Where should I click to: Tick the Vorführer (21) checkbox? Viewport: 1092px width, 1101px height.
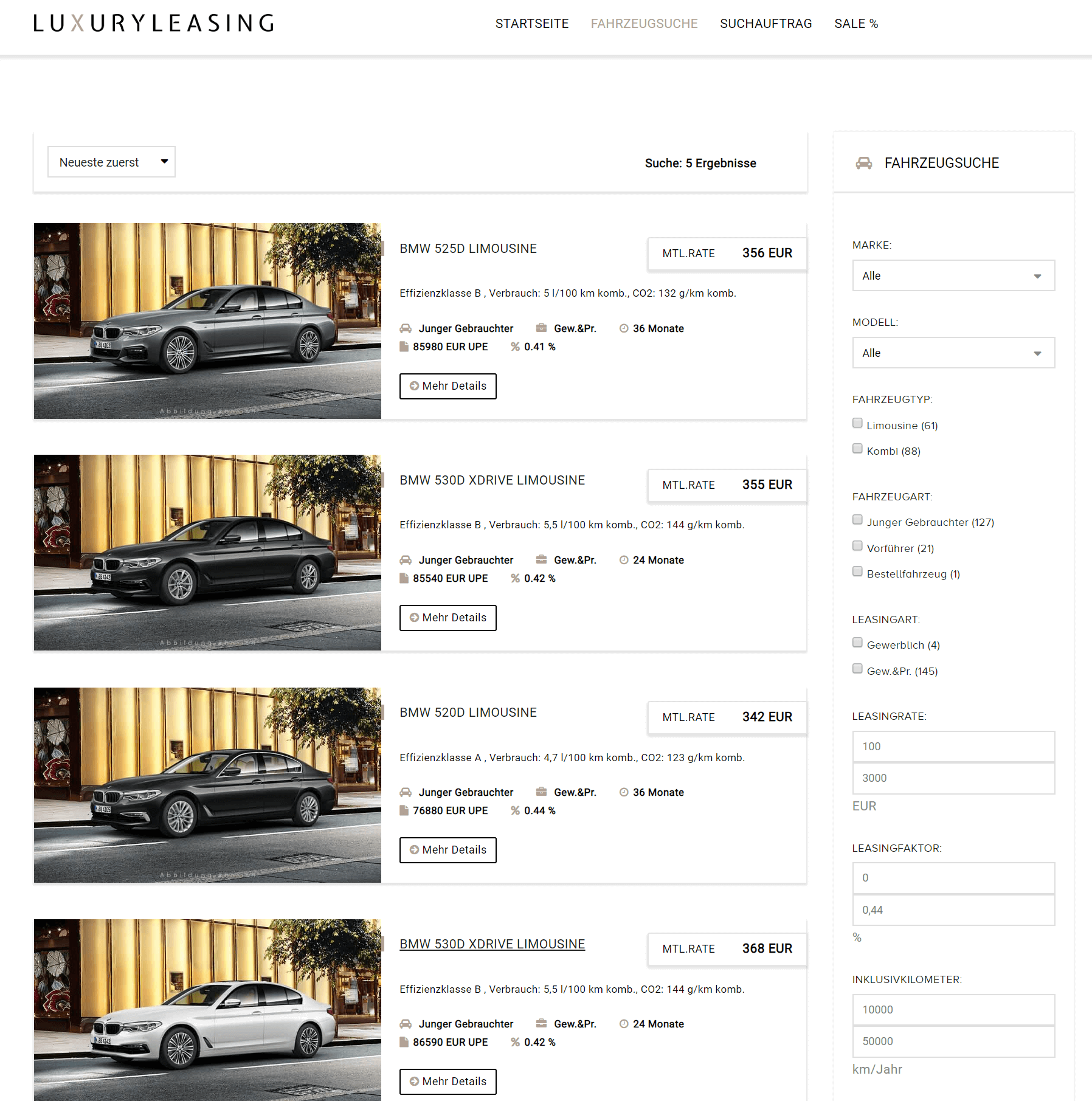point(857,546)
